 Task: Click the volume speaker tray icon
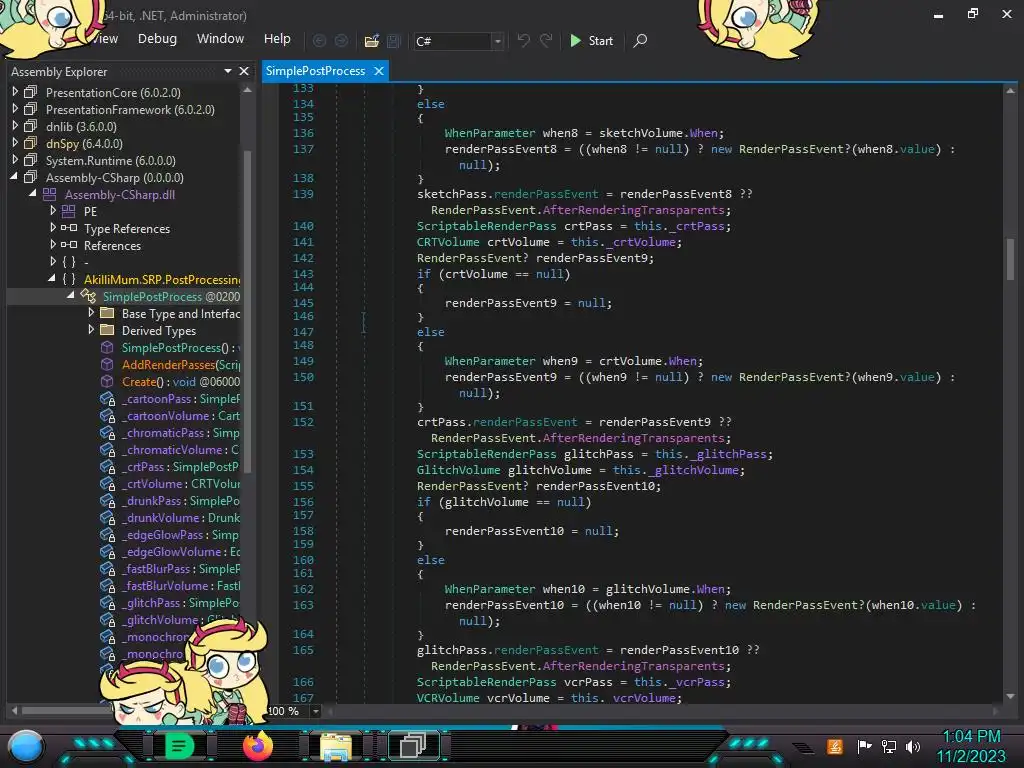point(913,746)
